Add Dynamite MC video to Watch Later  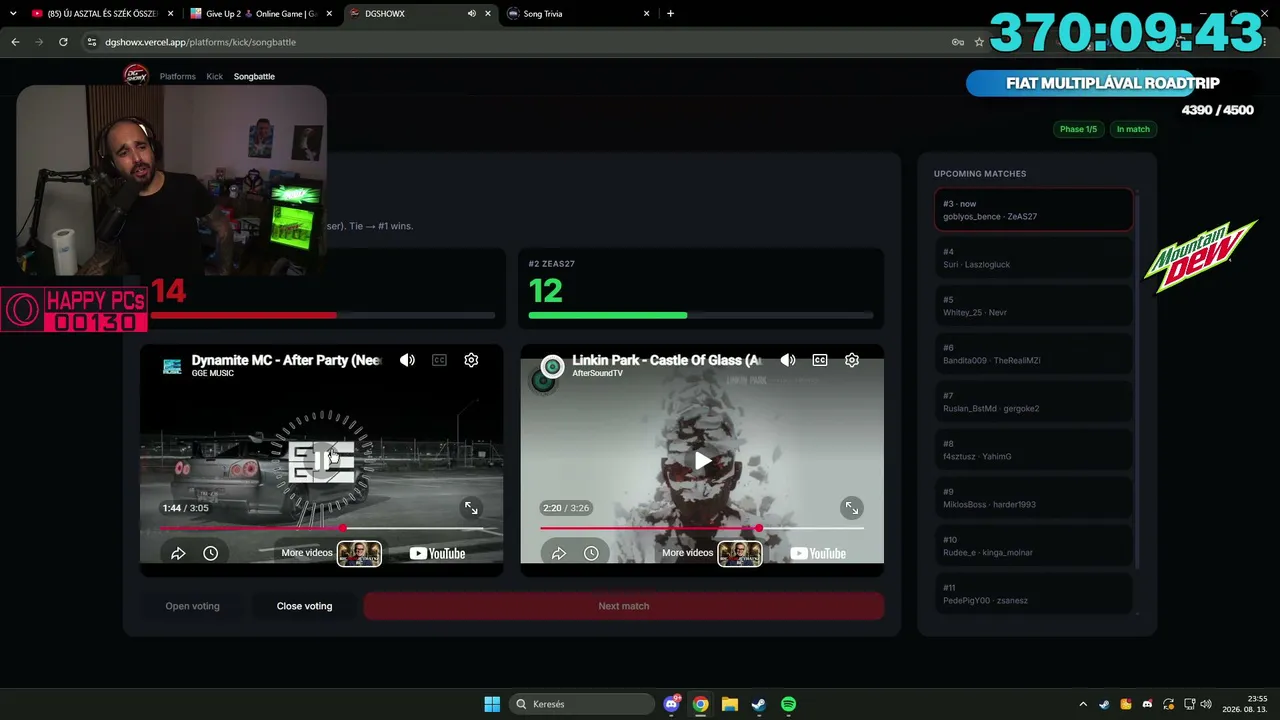coord(210,553)
